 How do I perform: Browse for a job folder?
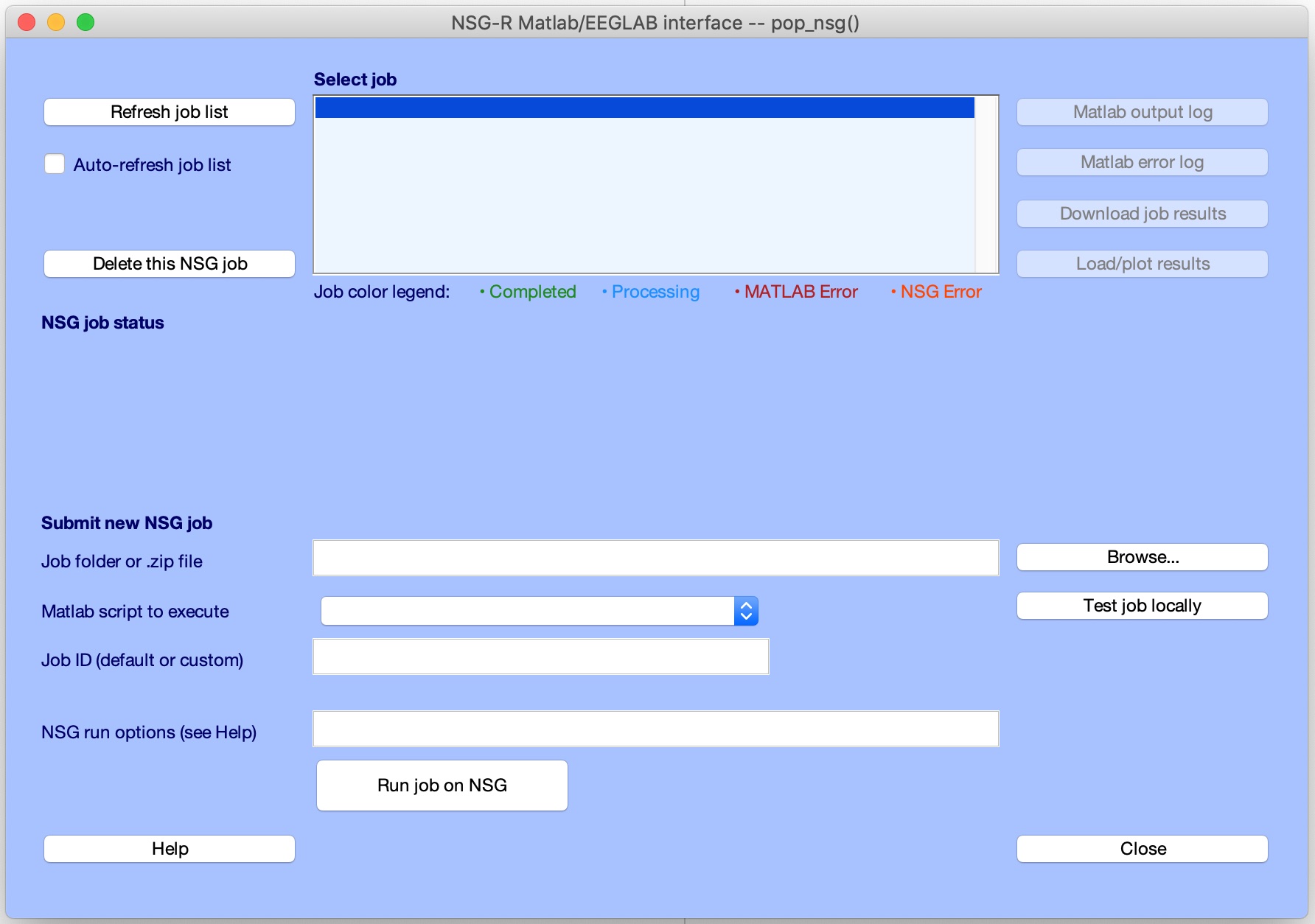point(1143,557)
